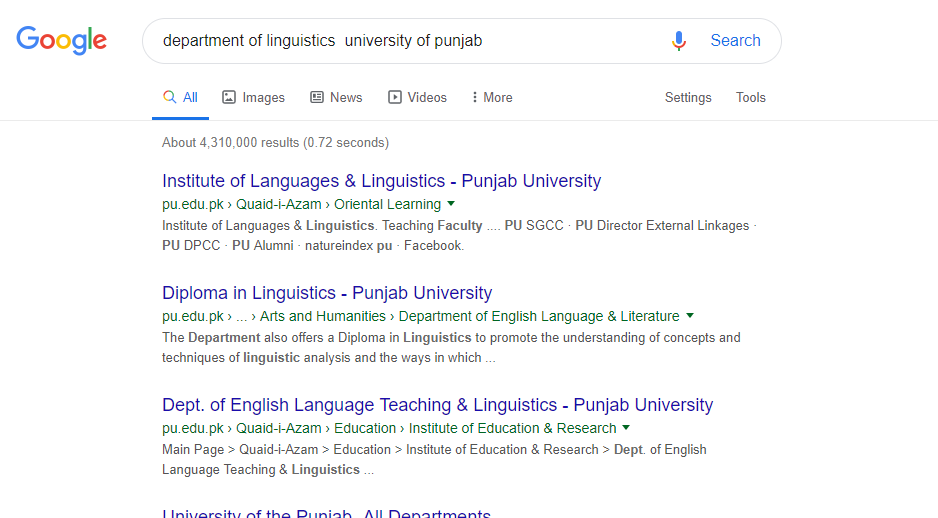Click breadcrumb 'Education › Institute of Education & Research'
The image size is (938, 518).
475,428
